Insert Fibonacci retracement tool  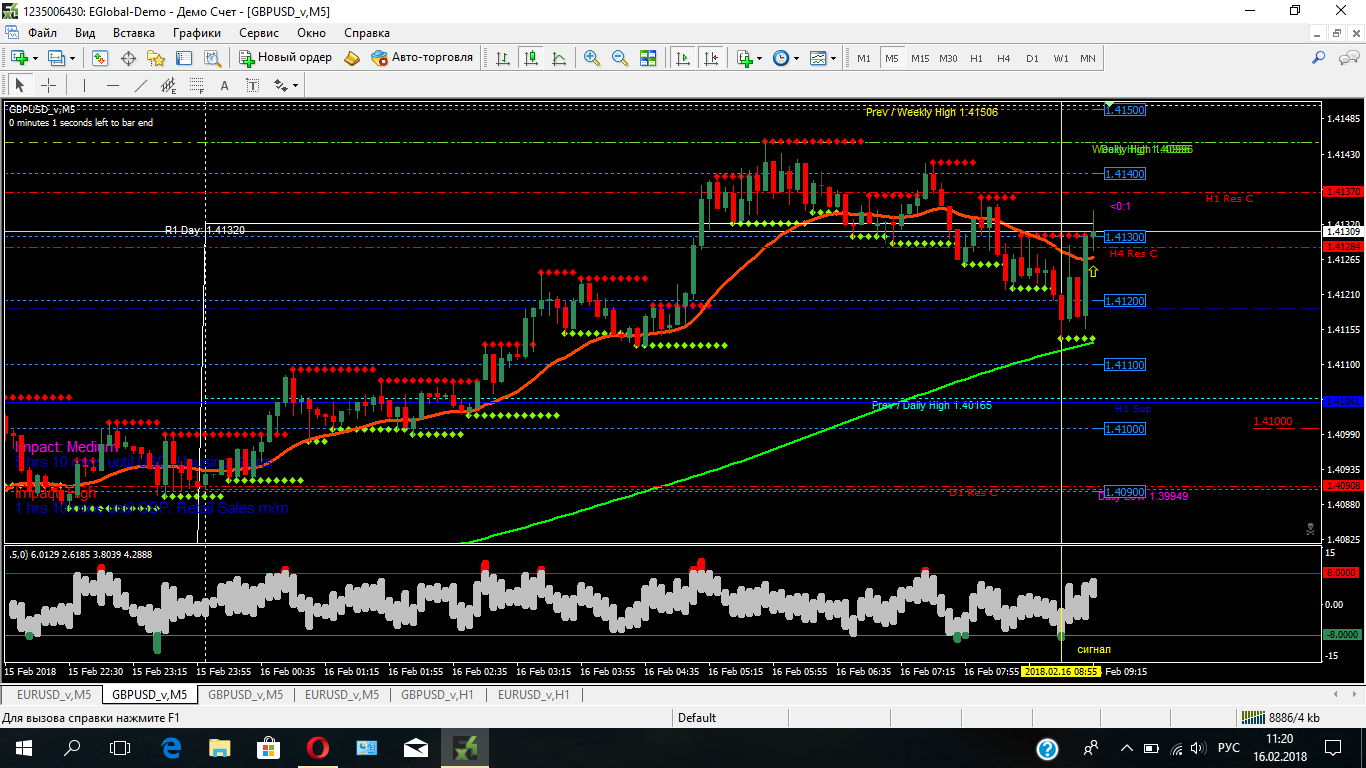click(197, 85)
